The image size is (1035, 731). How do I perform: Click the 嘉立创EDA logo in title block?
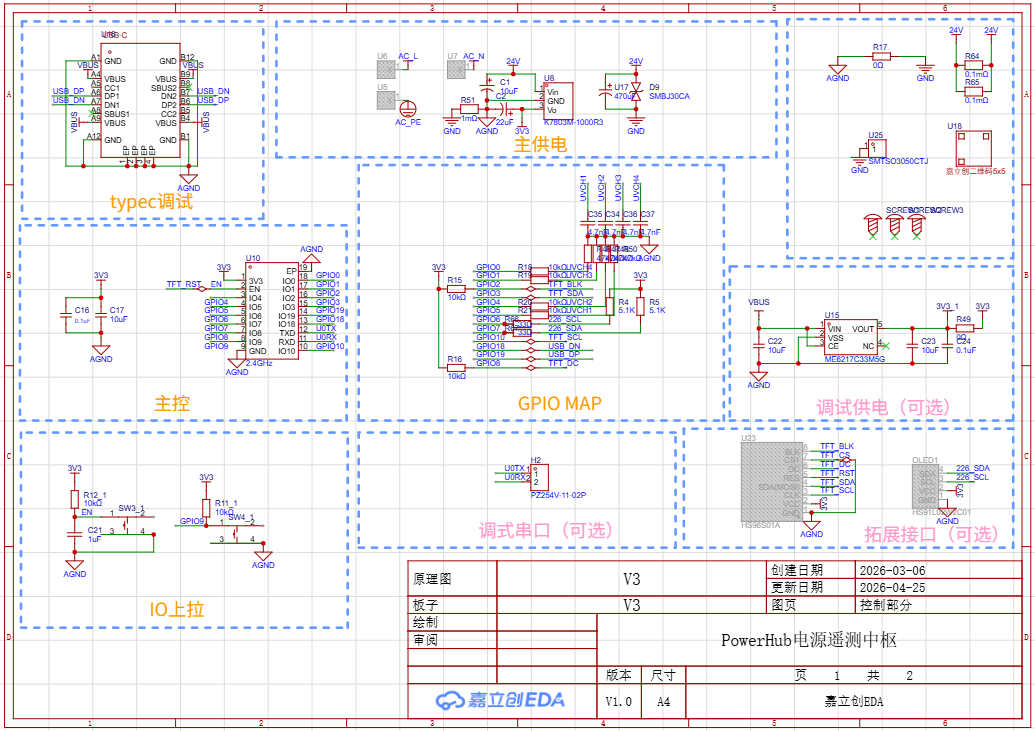click(x=500, y=700)
